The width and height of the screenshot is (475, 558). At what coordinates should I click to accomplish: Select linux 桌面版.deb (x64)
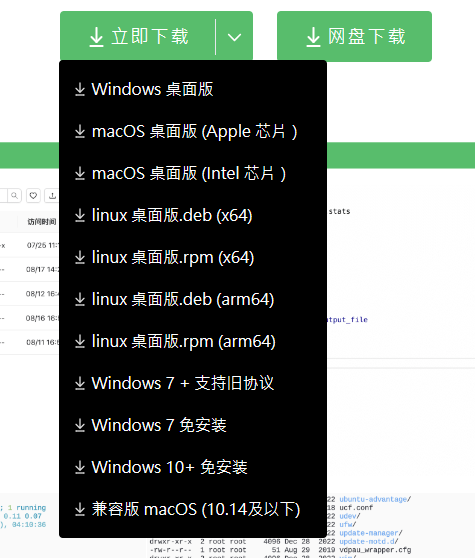pos(193,215)
